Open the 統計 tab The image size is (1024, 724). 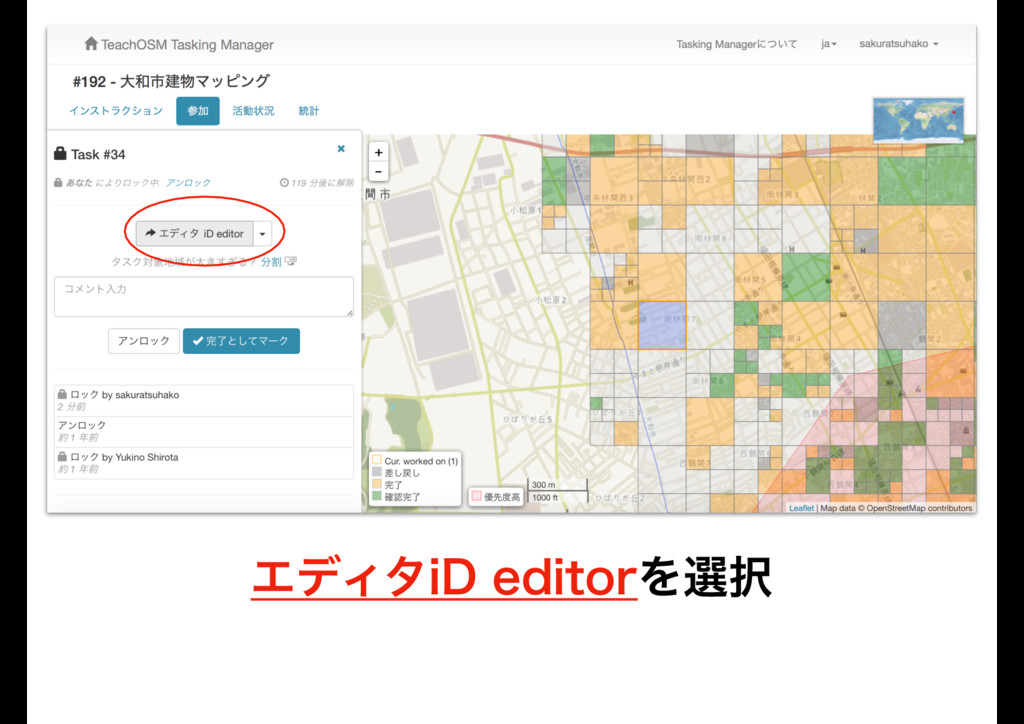309,111
